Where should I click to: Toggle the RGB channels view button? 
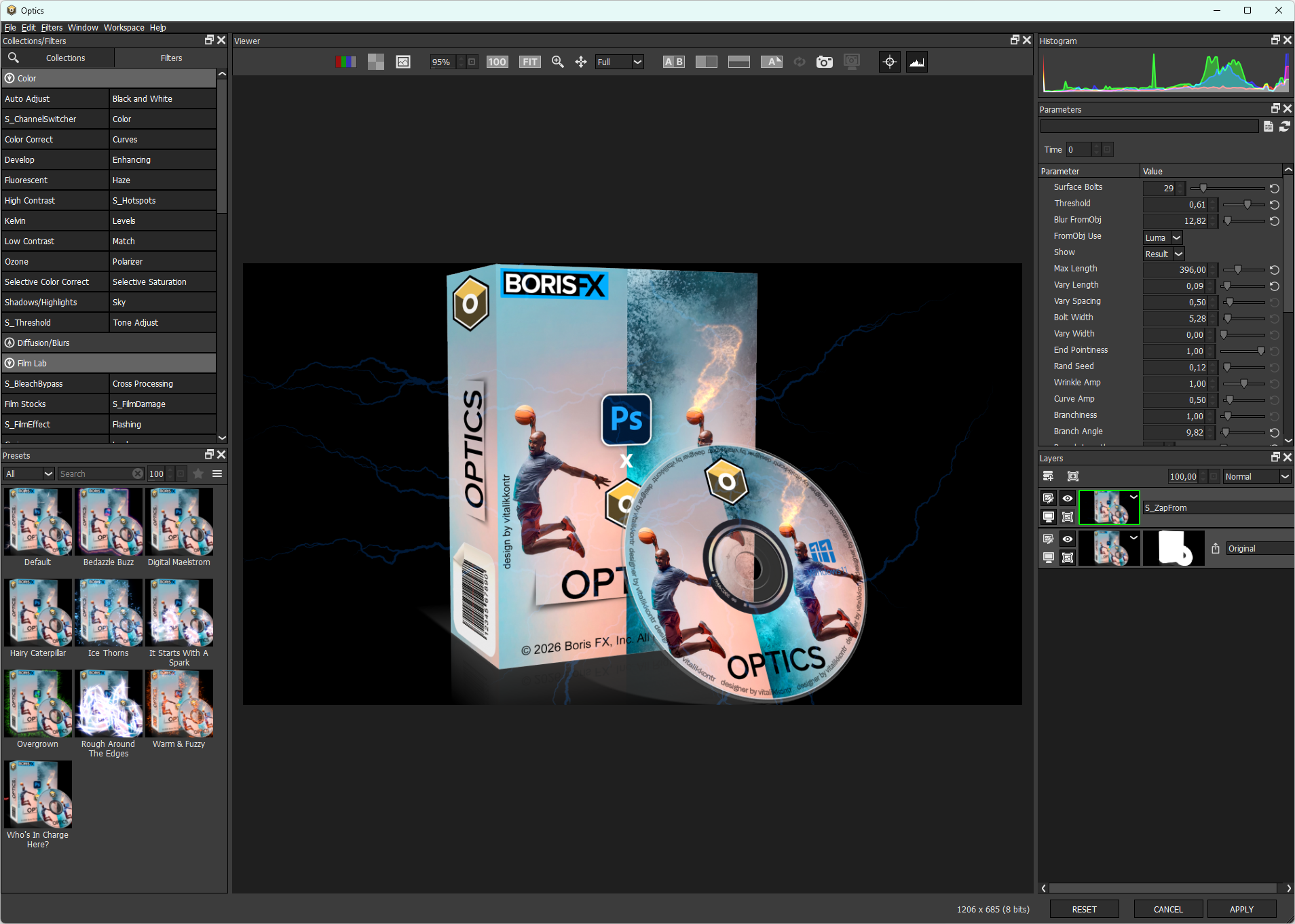345,62
